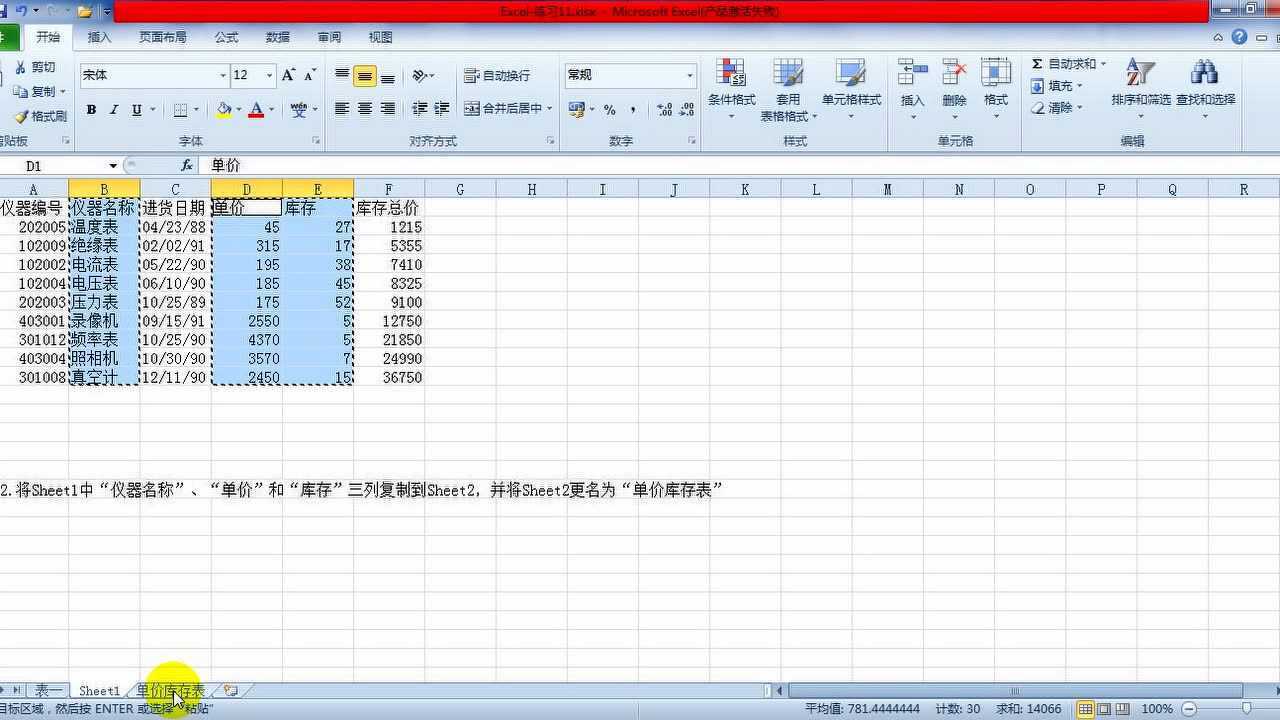Screen dimensions: 1280x720
Task: Expand the borders dropdown arrow
Action: click(196, 110)
